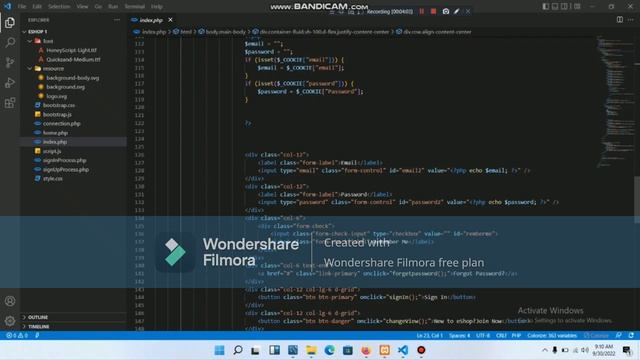Expand the OUTLINE section
The width and height of the screenshot is (640, 360).
coord(38,317)
